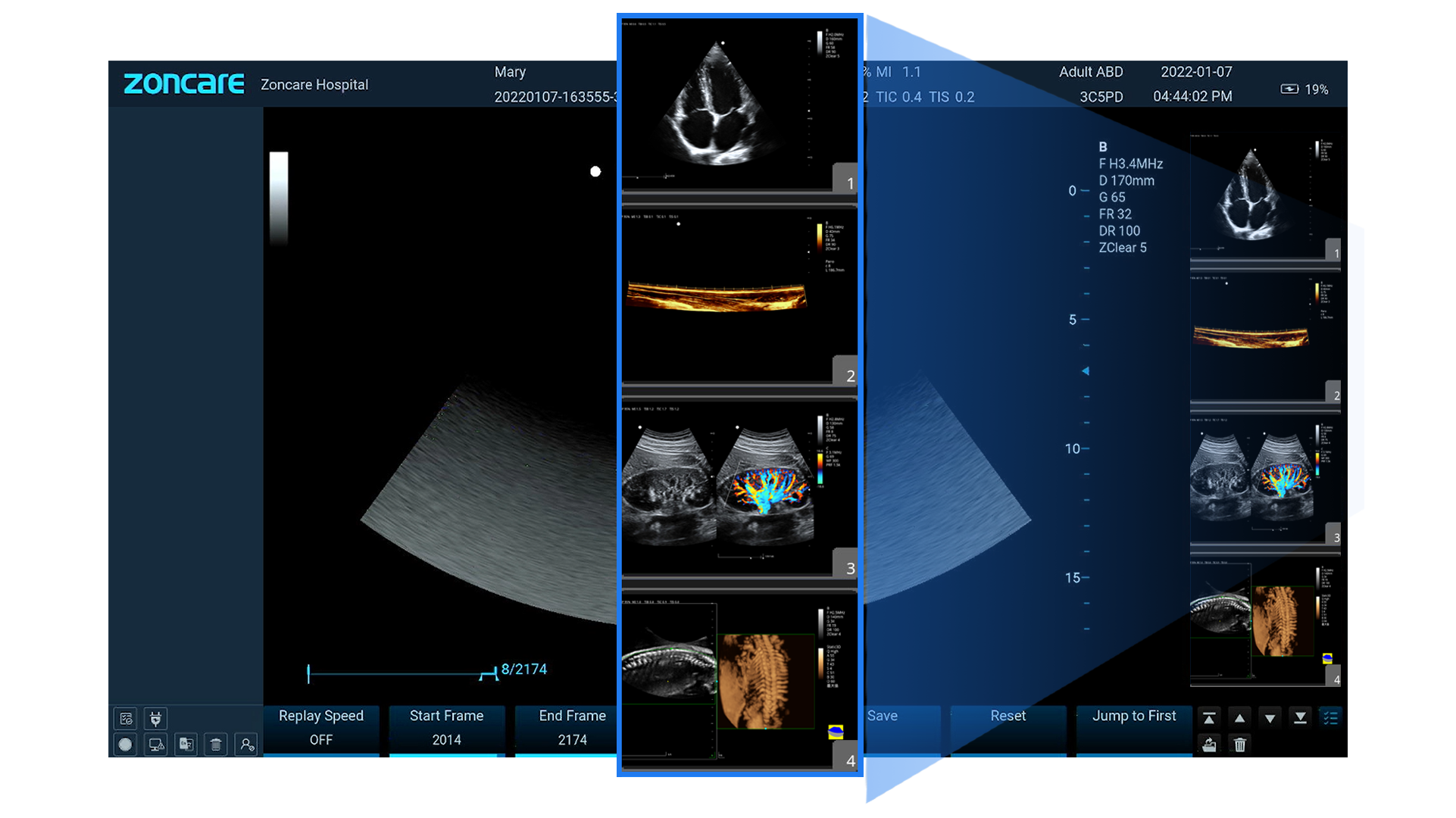
Task: Click the language switch icon
Action: [186, 745]
